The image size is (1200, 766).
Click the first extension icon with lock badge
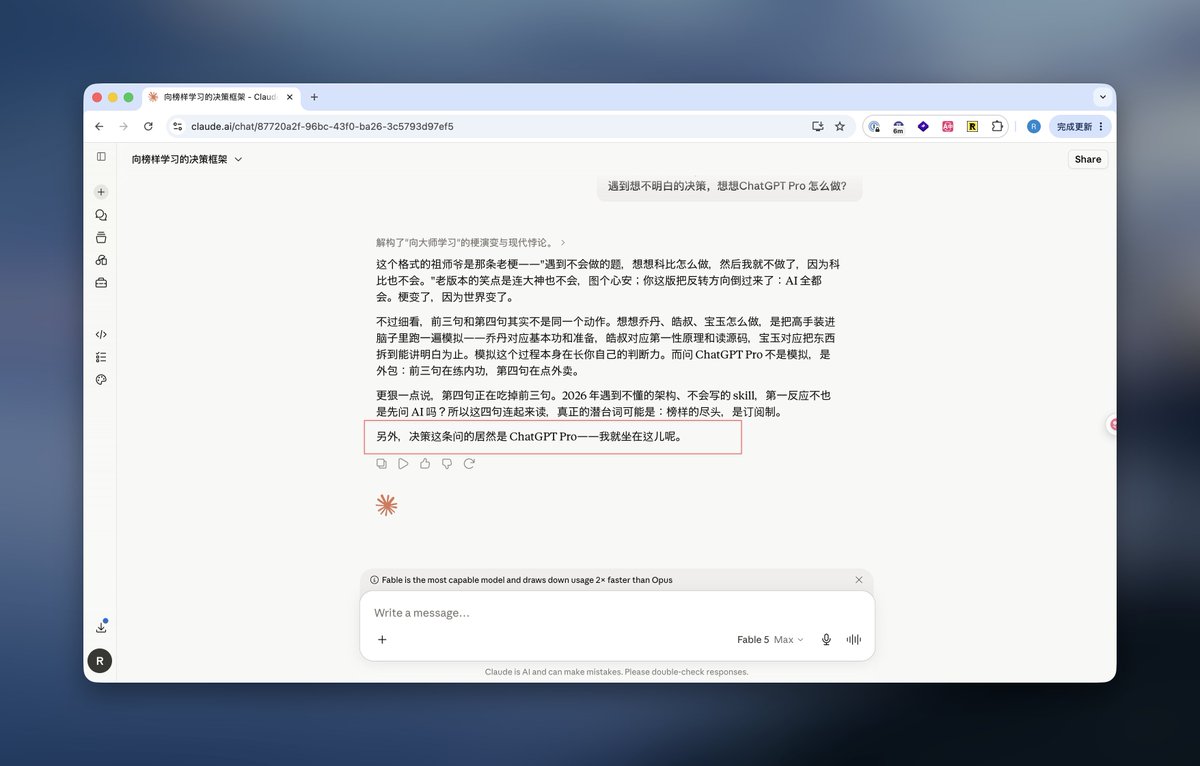click(874, 127)
